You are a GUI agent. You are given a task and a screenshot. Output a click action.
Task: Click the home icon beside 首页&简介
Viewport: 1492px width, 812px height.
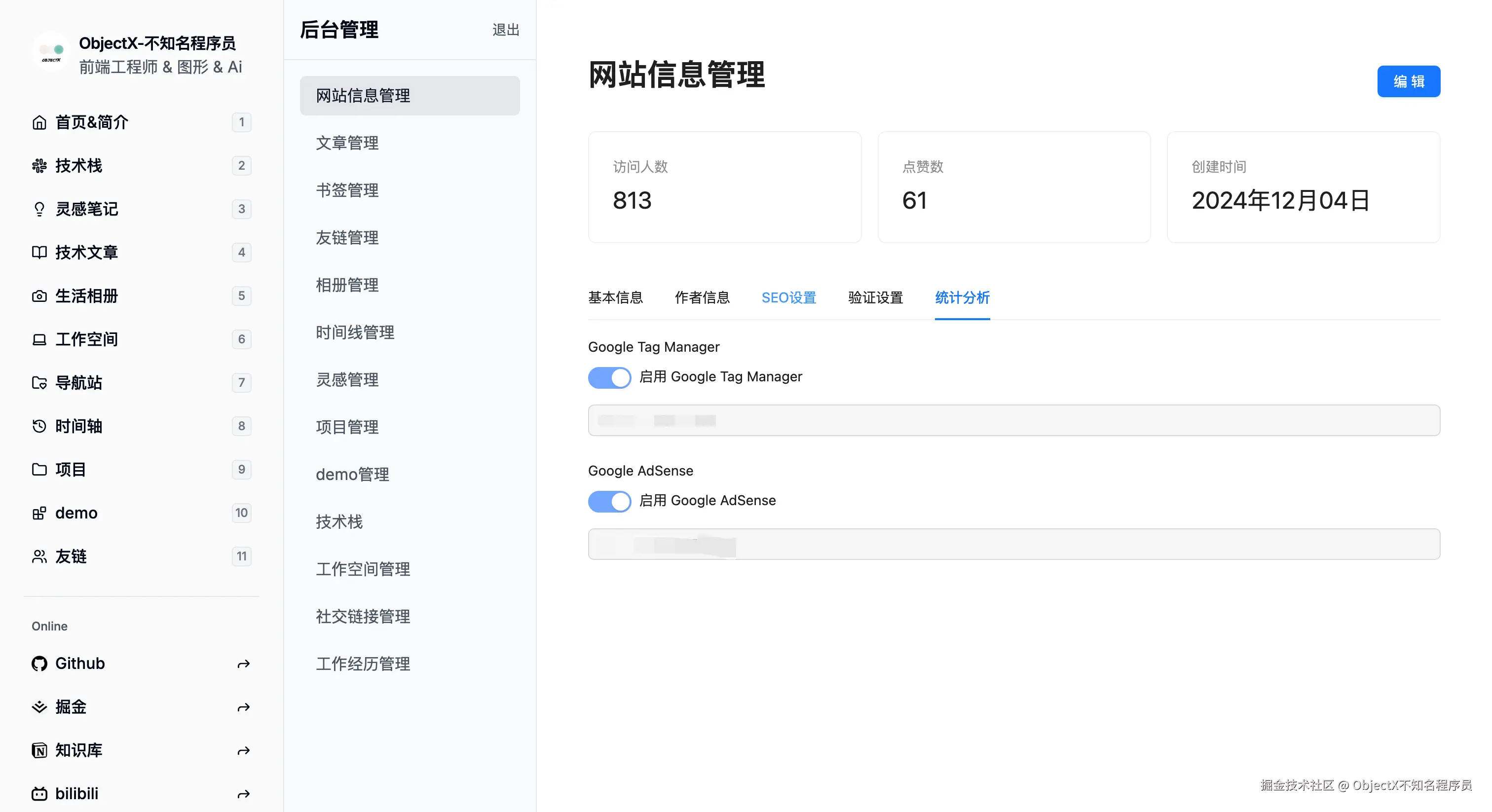[39, 122]
